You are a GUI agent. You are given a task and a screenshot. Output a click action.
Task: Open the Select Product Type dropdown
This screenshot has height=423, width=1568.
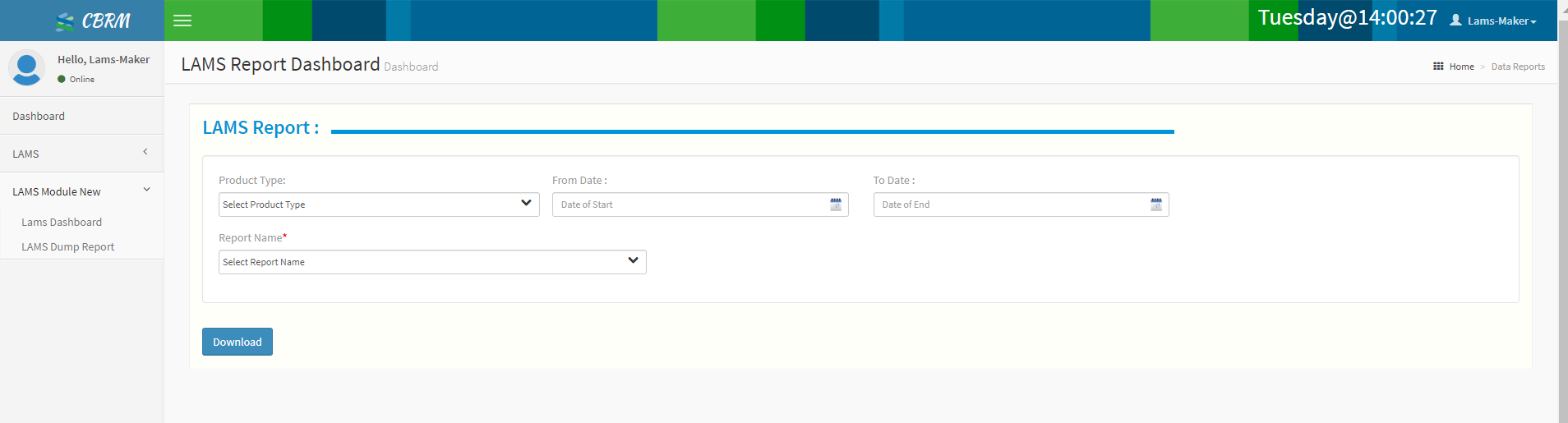click(x=379, y=205)
